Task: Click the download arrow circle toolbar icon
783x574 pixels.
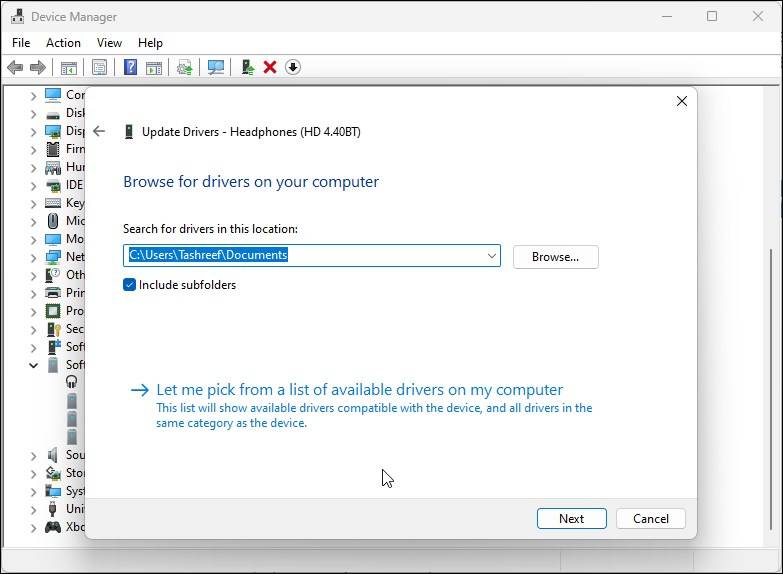Action: [x=293, y=67]
